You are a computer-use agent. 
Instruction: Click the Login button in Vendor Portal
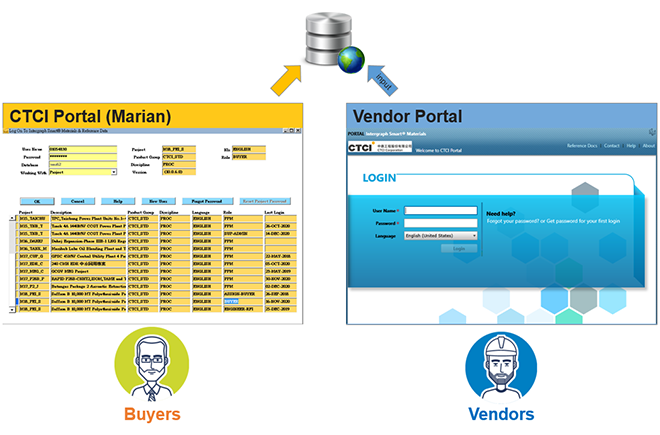[459, 248]
